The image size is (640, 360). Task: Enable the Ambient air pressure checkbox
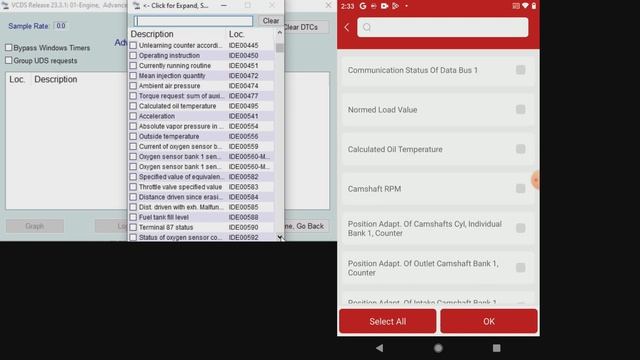tap(133, 86)
